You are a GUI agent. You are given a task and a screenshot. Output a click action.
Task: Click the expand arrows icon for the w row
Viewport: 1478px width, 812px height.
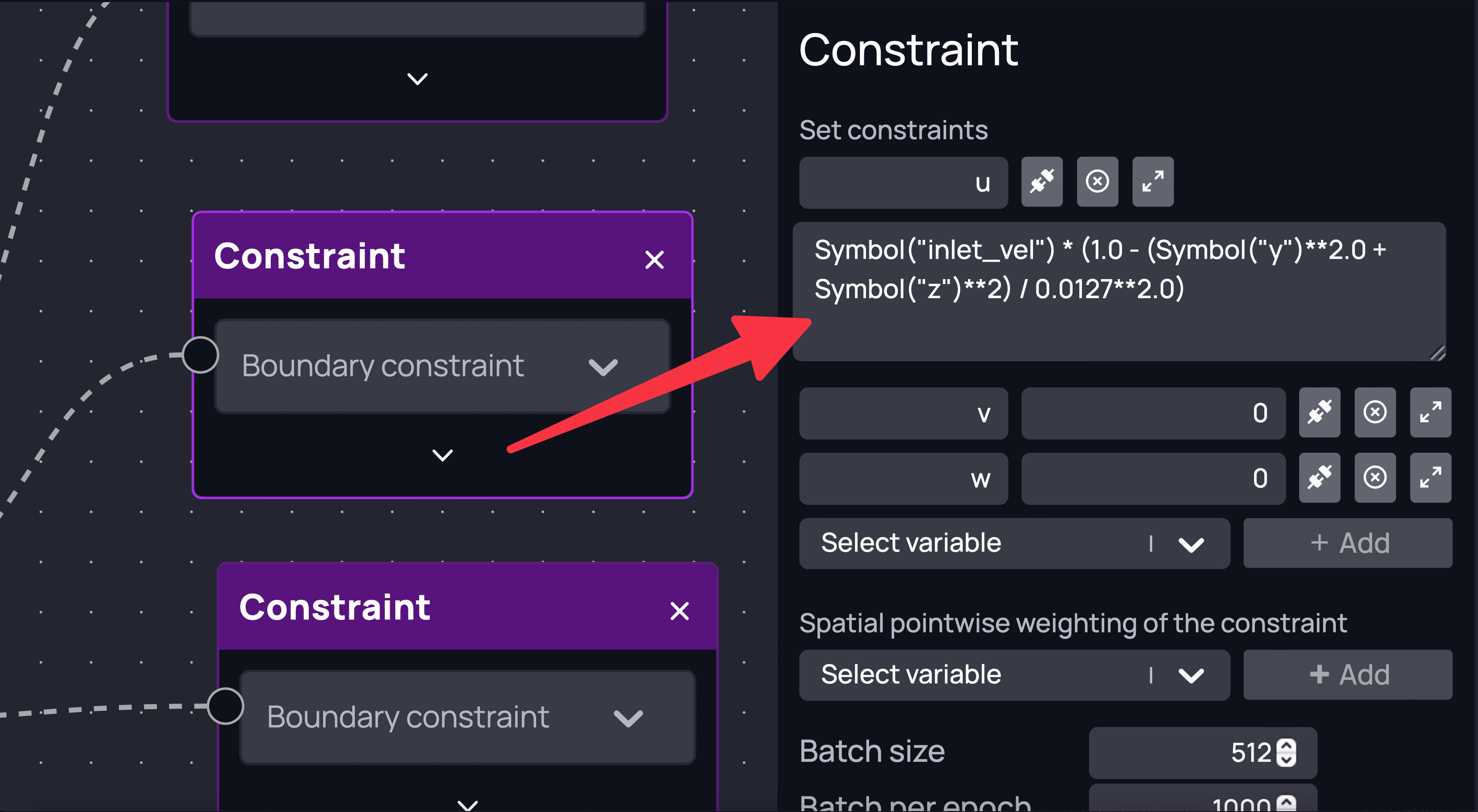[x=1430, y=478]
